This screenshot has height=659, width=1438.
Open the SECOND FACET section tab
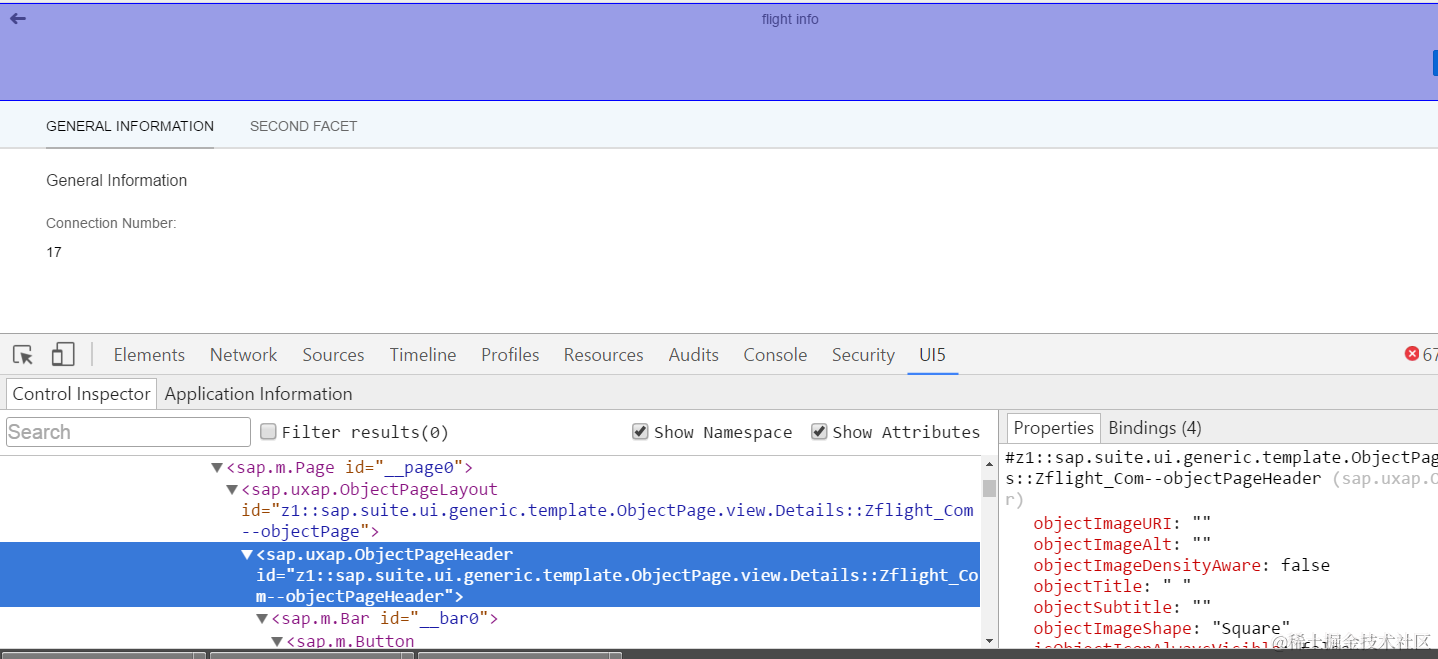tap(303, 126)
